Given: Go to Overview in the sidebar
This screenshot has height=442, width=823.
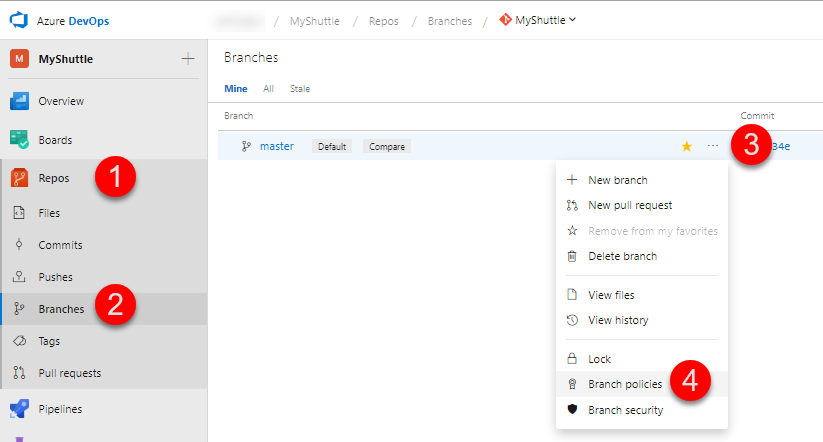Looking at the screenshot, I should click(61, 101).
